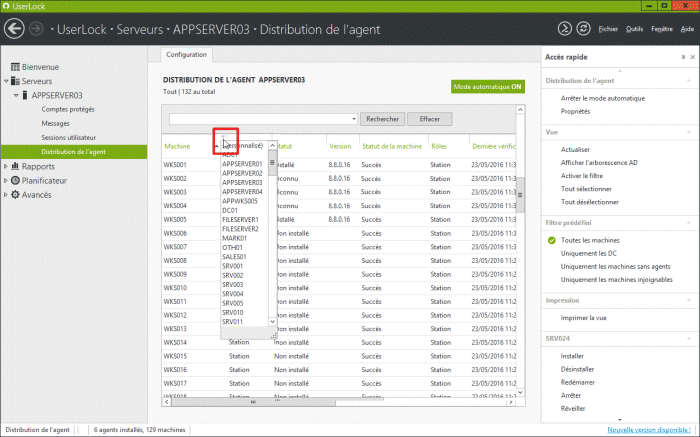Collapse the Distribution de l'agent quick section

pyautogui.click(x=688, y=81)
